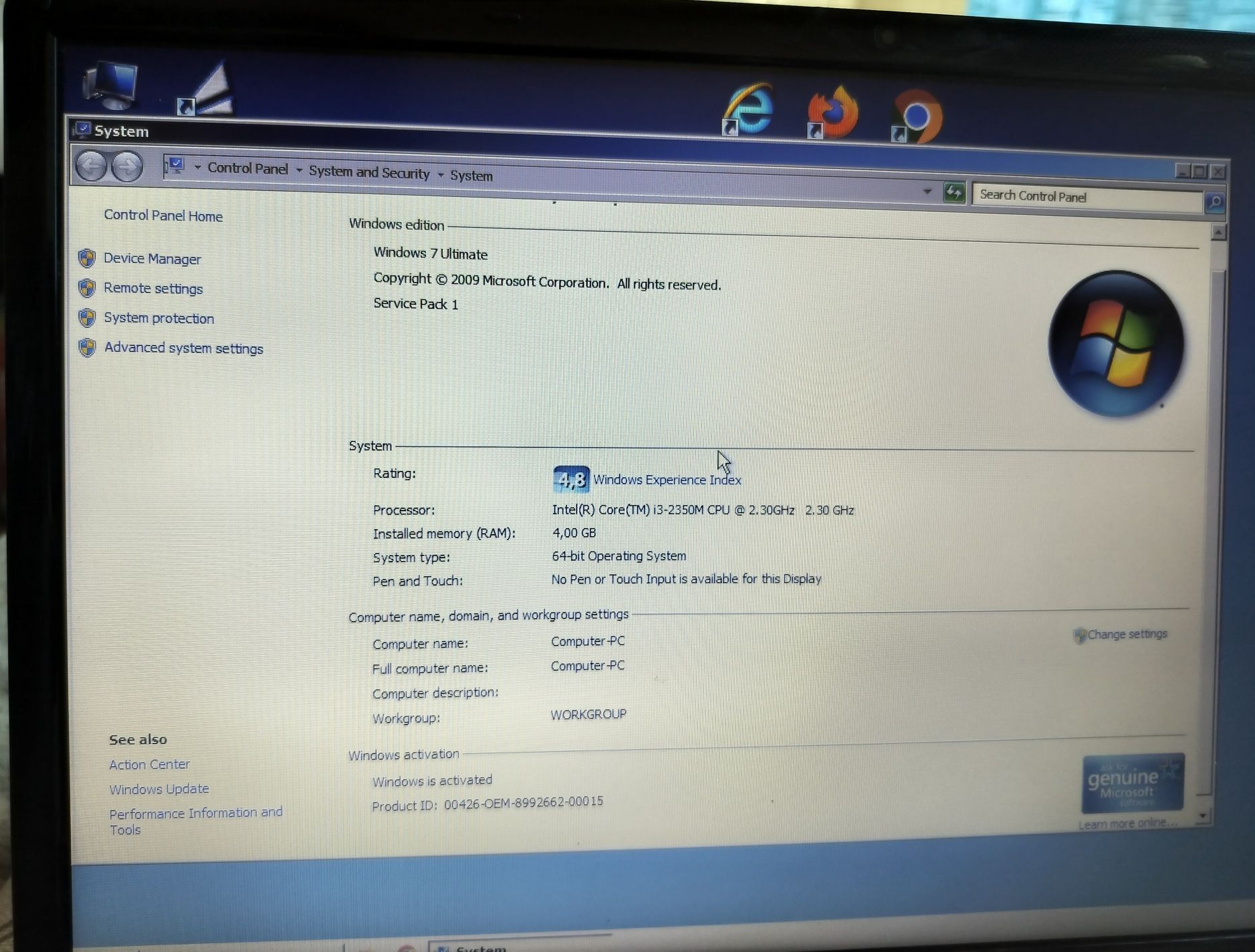Select the Windows 7 Ultimate text
Viewport: 1255px width, 952px height.
pos(430,254)
